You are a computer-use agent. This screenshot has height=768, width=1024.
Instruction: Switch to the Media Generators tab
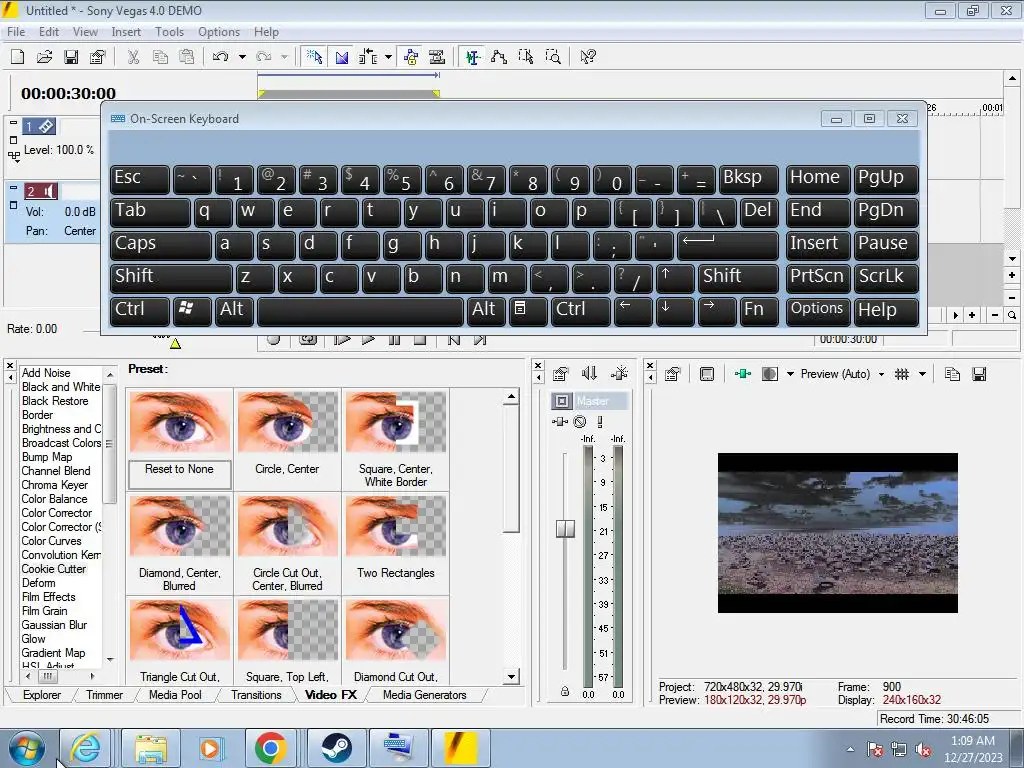[424, 695]
